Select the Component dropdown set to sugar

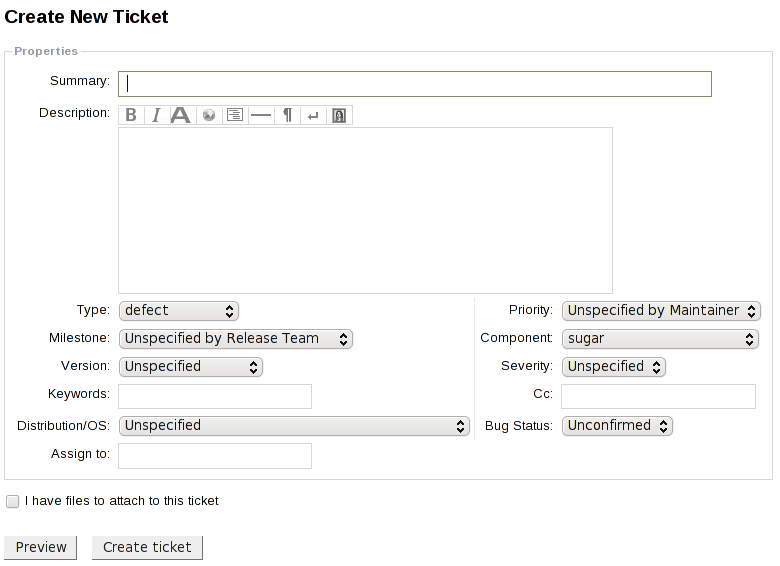click(660, 339)
